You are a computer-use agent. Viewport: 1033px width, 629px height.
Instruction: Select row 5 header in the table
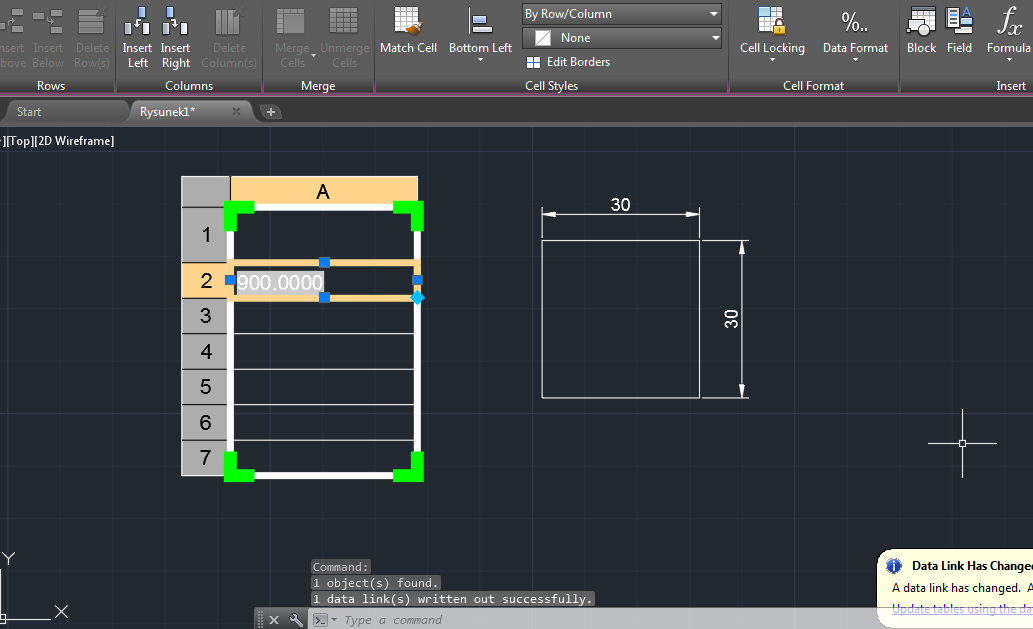coord(206,387)
